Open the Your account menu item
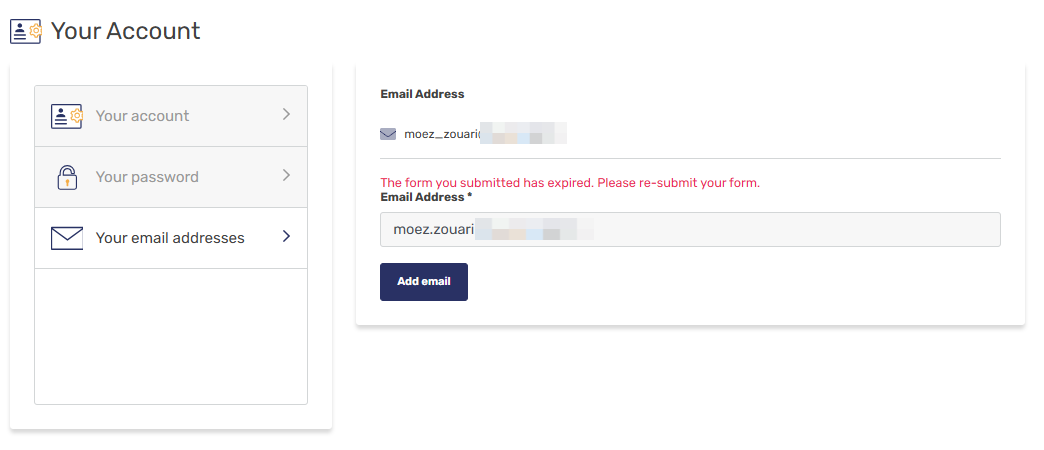1044x450 pixels. click(x=143, y=116)
